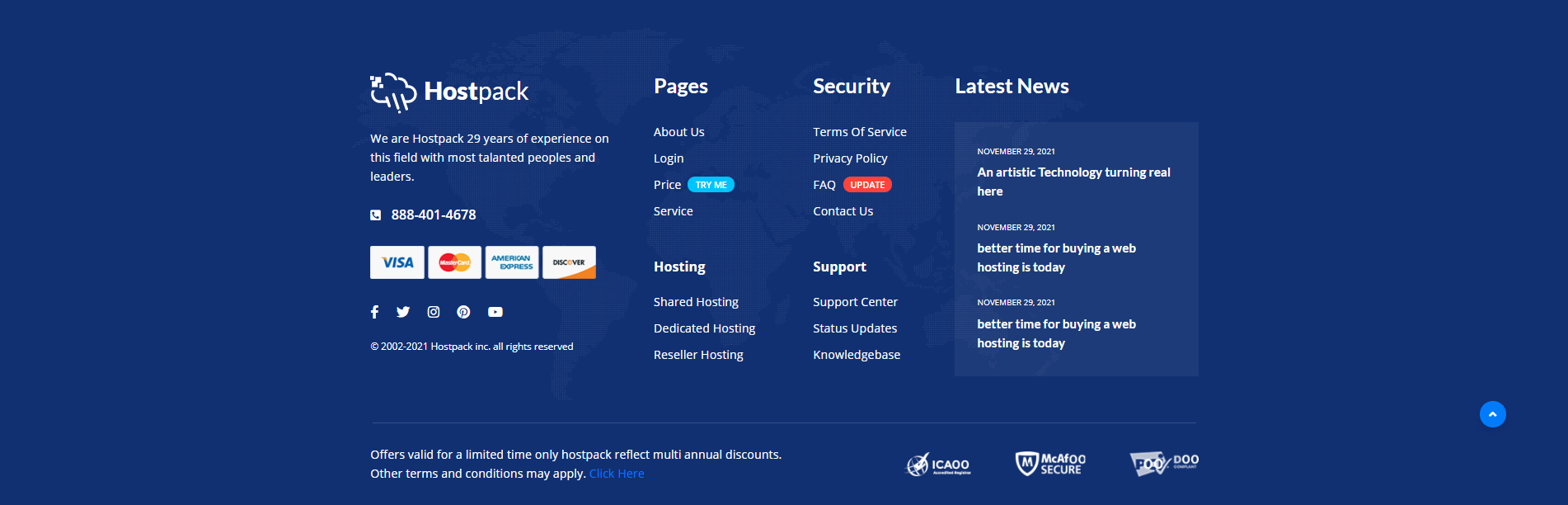
Task: Click the Hostpack cloud logo
Action: point(449,92)
